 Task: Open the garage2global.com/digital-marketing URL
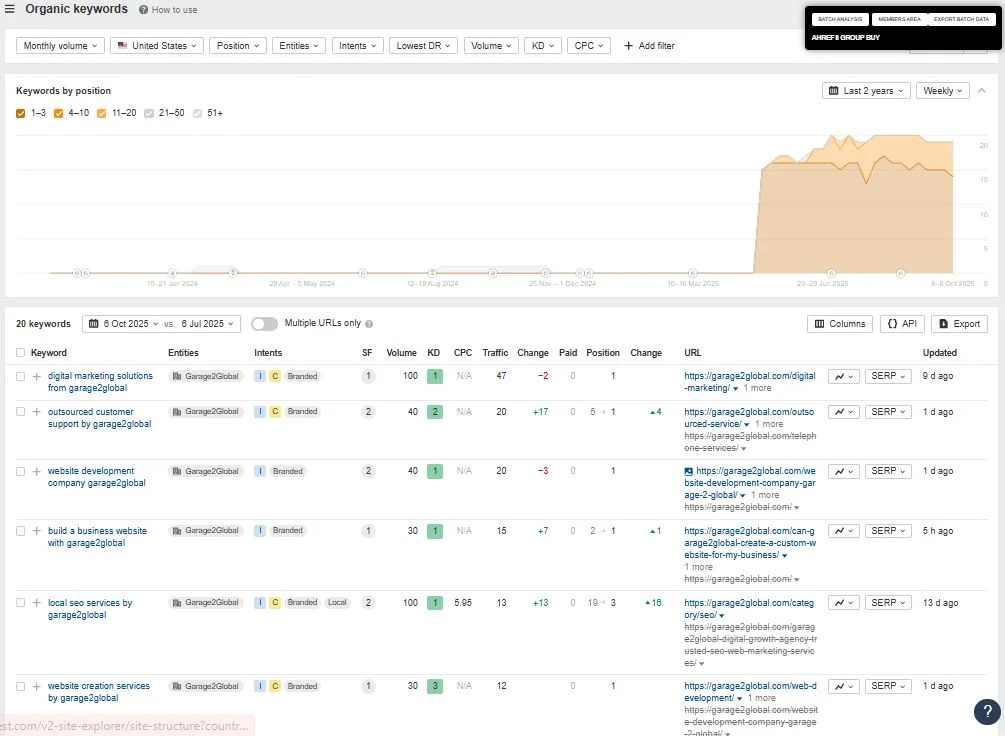749,382
